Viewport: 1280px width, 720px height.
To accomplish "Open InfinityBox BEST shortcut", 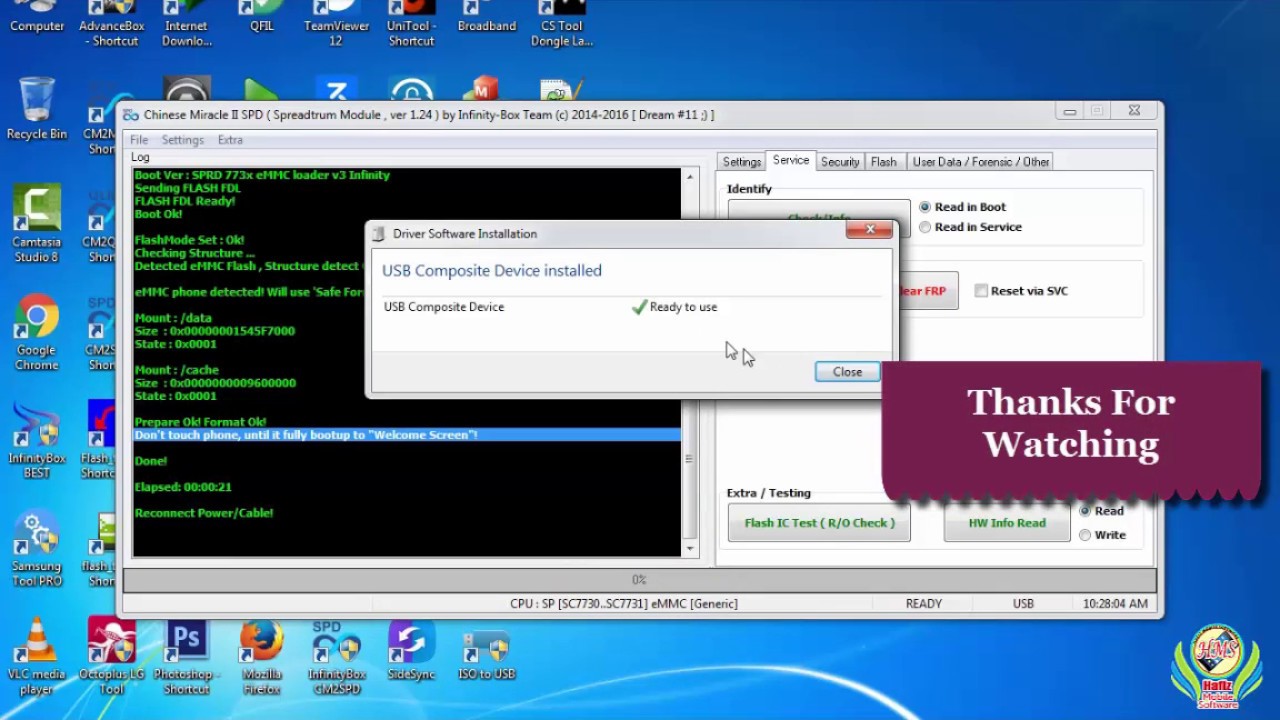I will 37,440.
